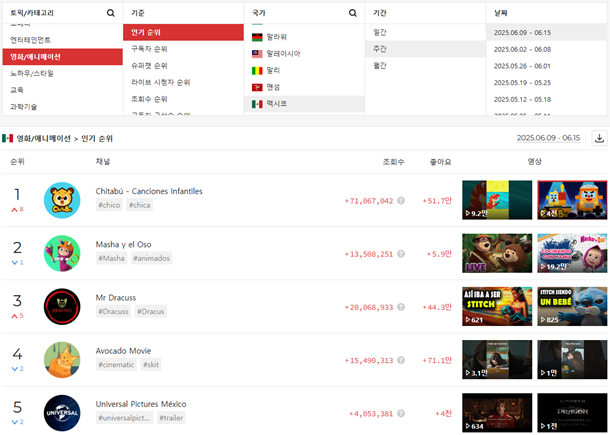
Task: Select 구독자 순위 ranking criterion
Action: (152, 49)
